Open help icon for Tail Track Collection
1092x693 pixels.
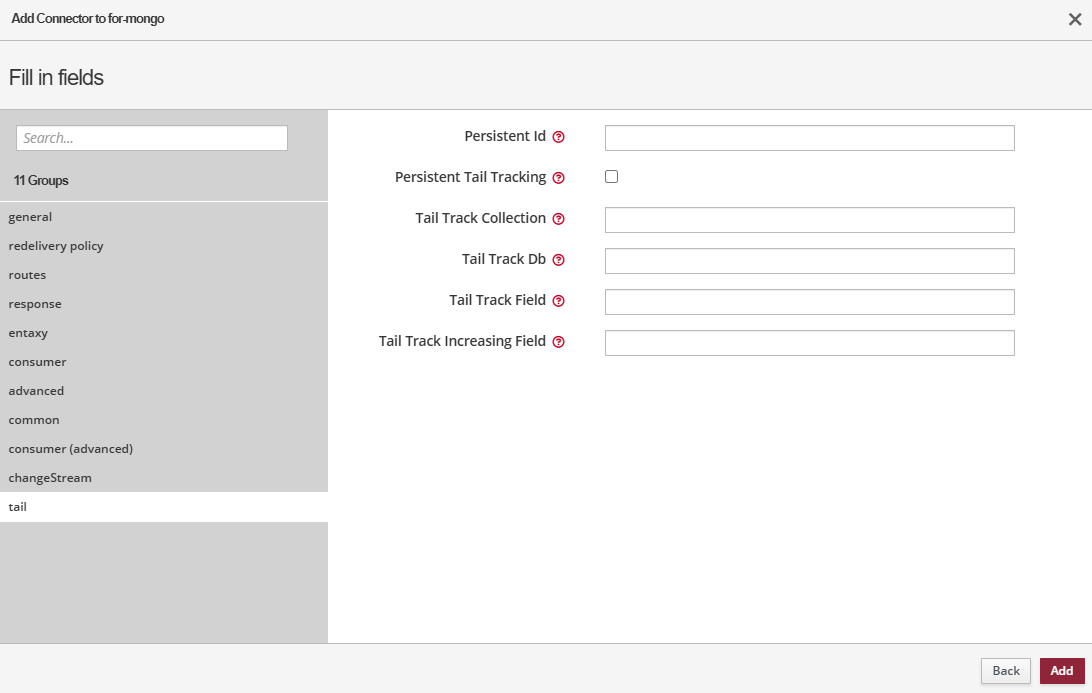pos(559,219)
